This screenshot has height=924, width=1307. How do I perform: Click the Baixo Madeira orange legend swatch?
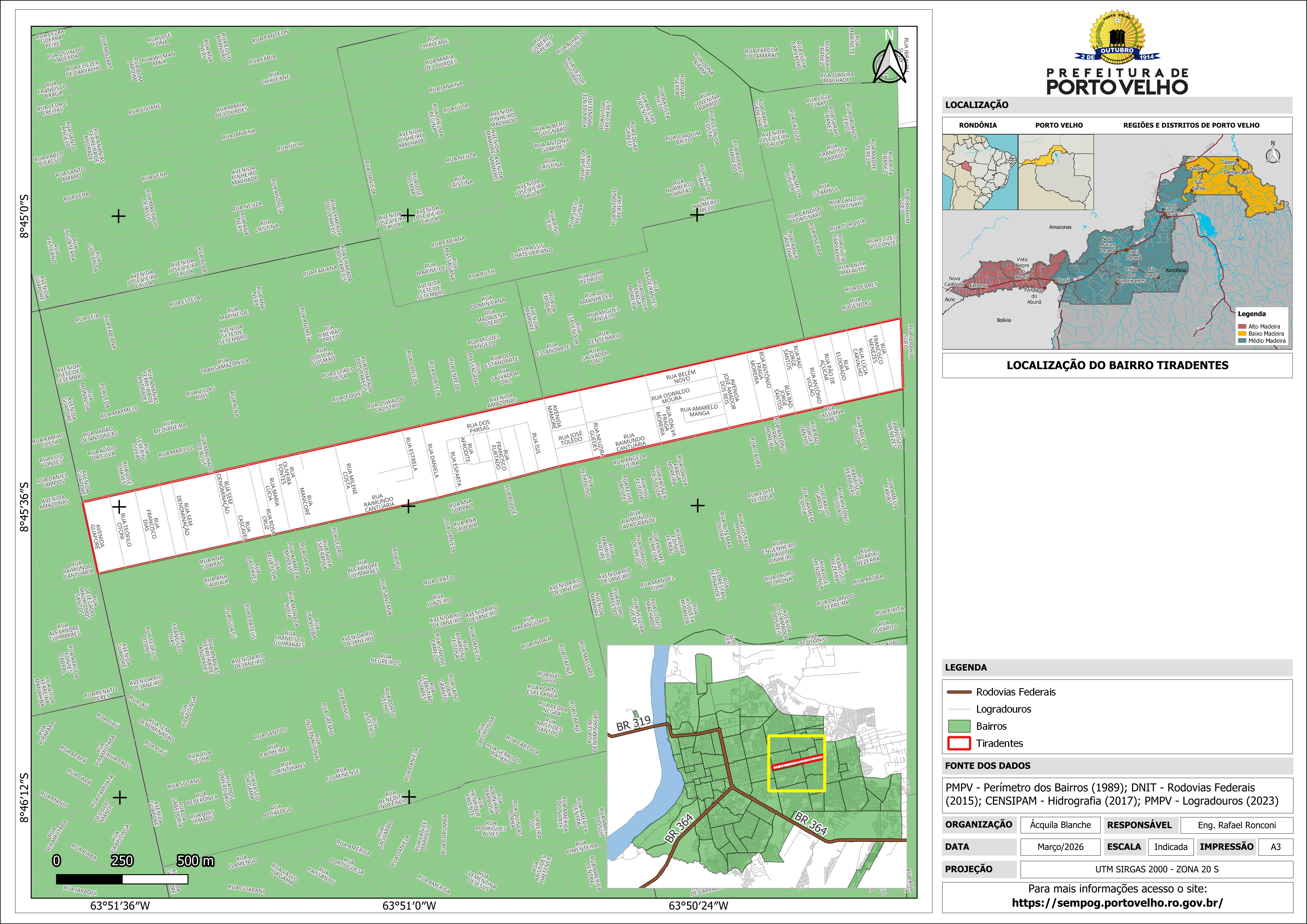[x=1242, y=334]
